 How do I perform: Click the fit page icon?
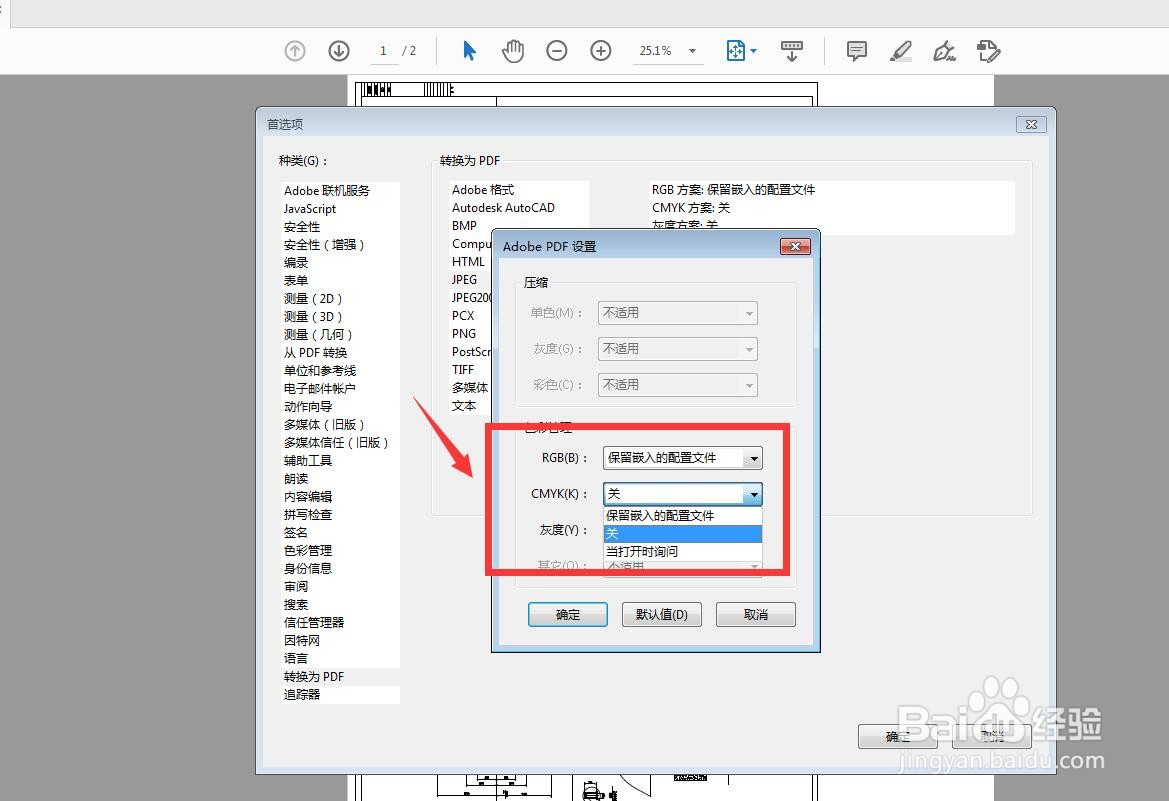735,51
